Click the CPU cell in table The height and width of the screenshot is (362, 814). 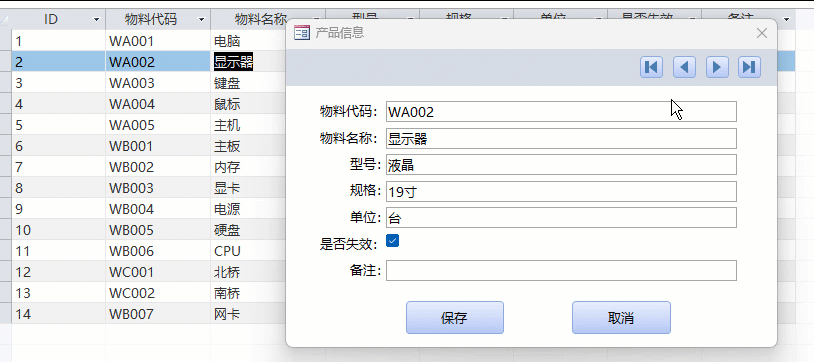tap(248, 251)
